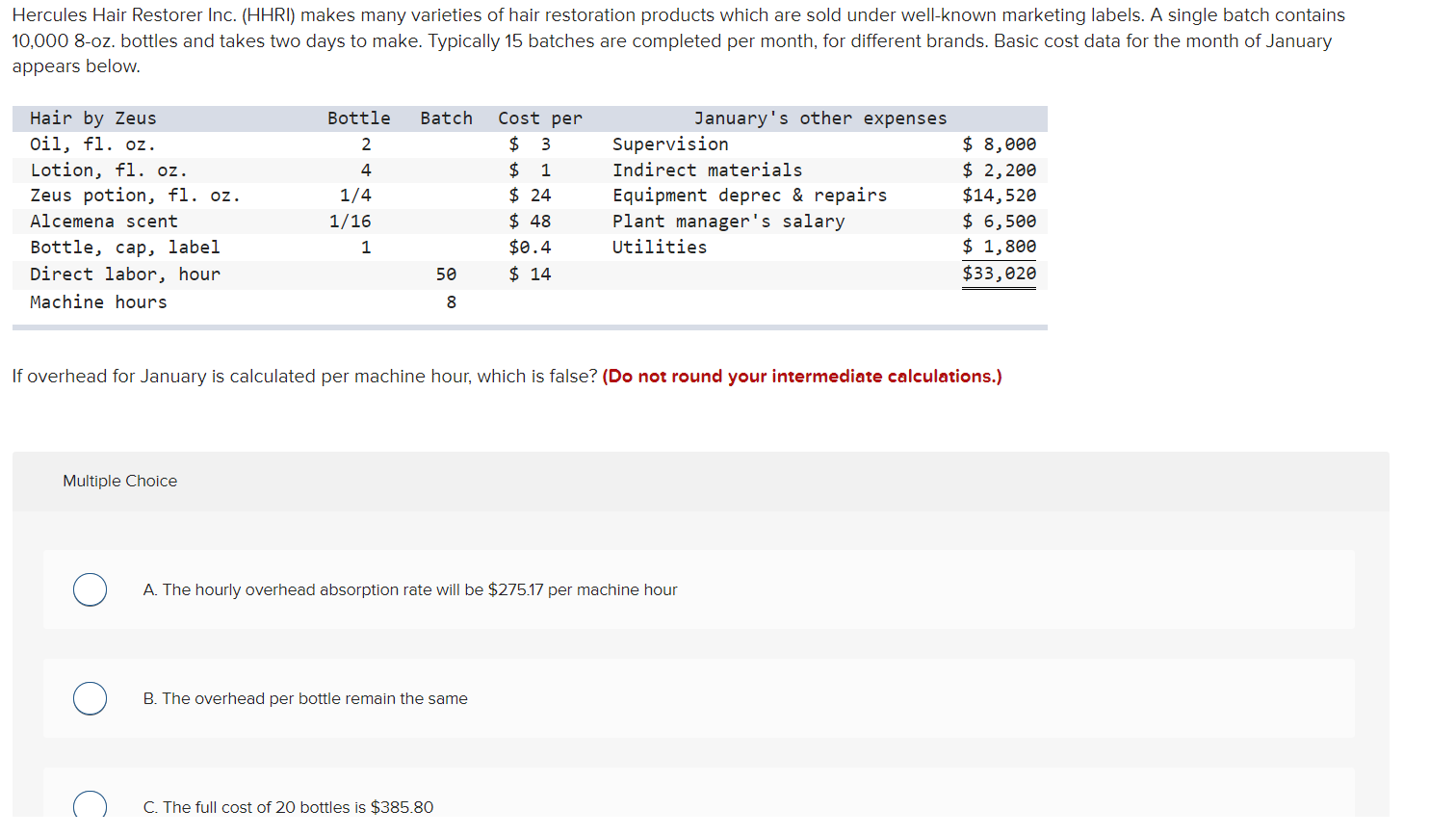Click the 'Oil, fl. oz.' row label
Image resolution: width=1456 pixels, height=836 pixels.
click(x=92, y=144)
